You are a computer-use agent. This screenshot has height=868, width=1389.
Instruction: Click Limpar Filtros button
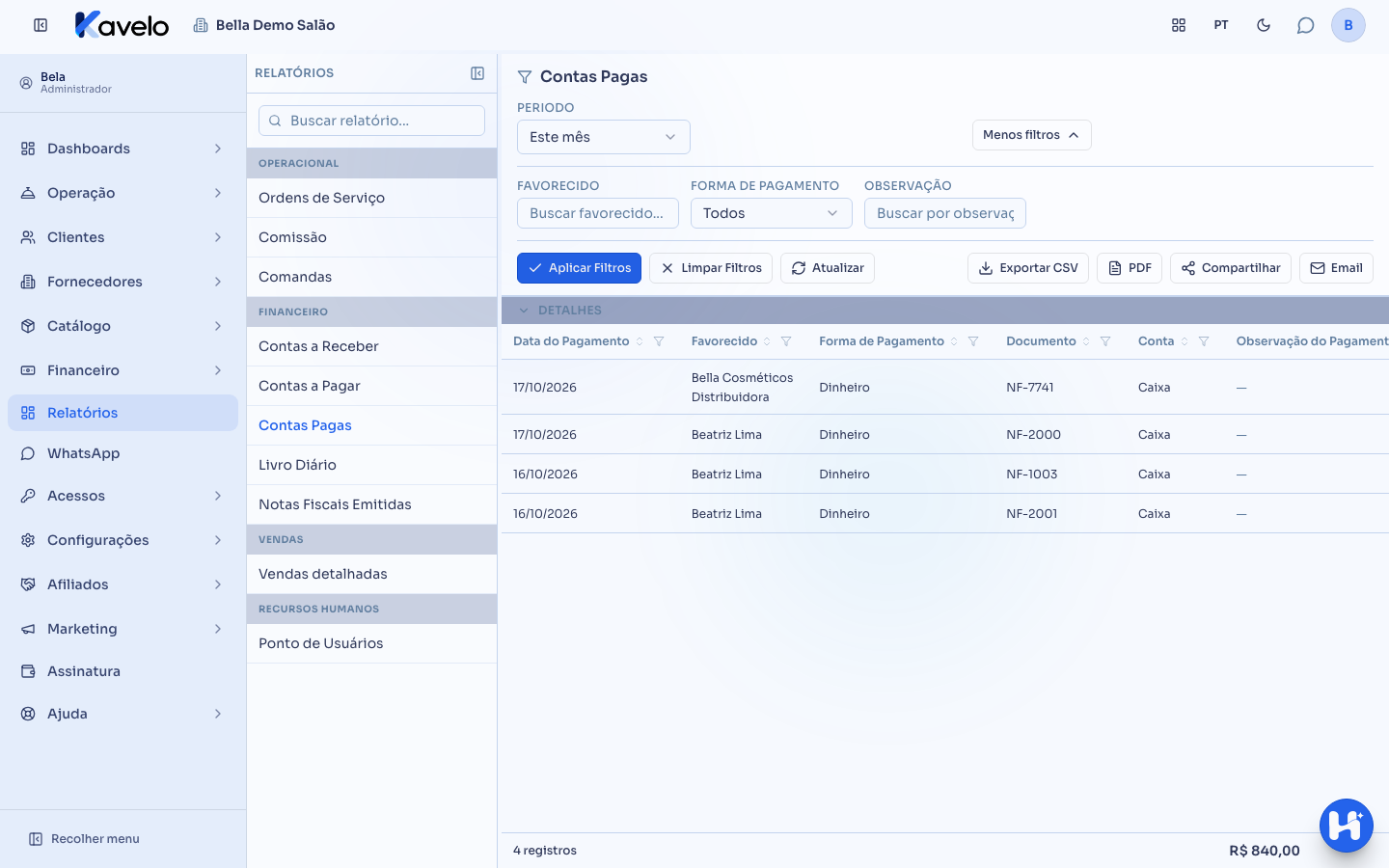pos(711,268)
